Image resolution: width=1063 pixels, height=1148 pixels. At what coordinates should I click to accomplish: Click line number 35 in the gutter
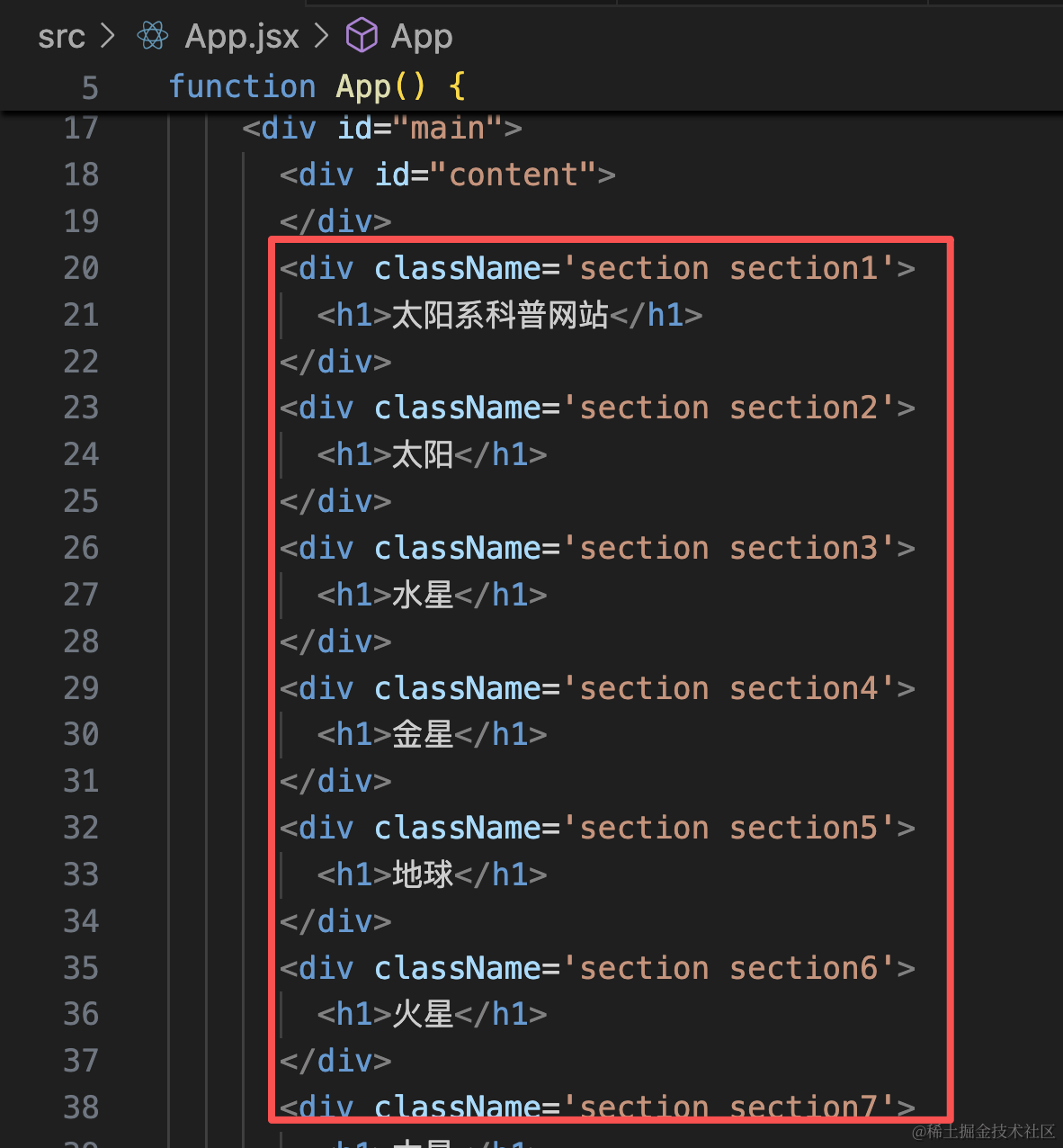point(81,968)
